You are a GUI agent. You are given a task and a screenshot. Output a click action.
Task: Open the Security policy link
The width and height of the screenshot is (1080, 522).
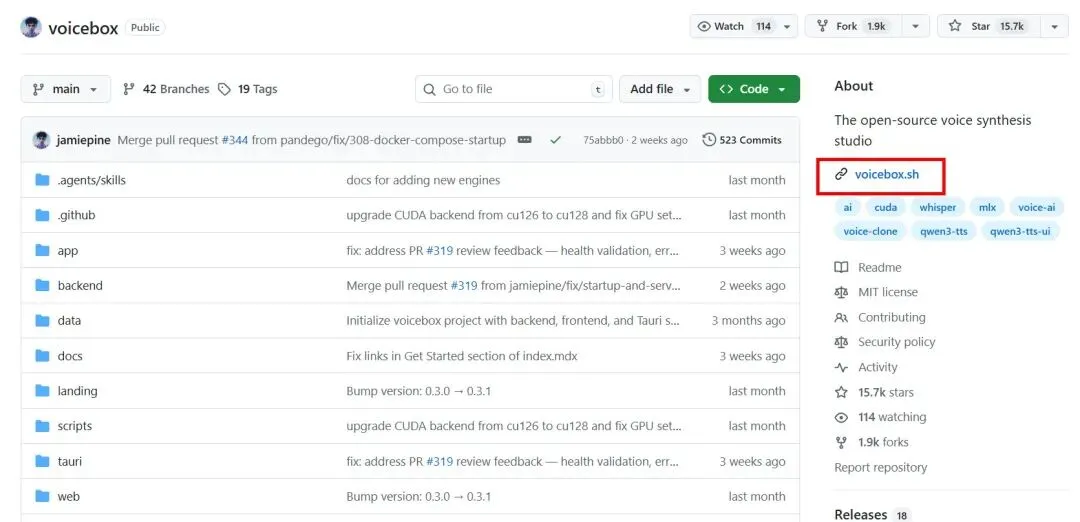[x=896, y=342]
